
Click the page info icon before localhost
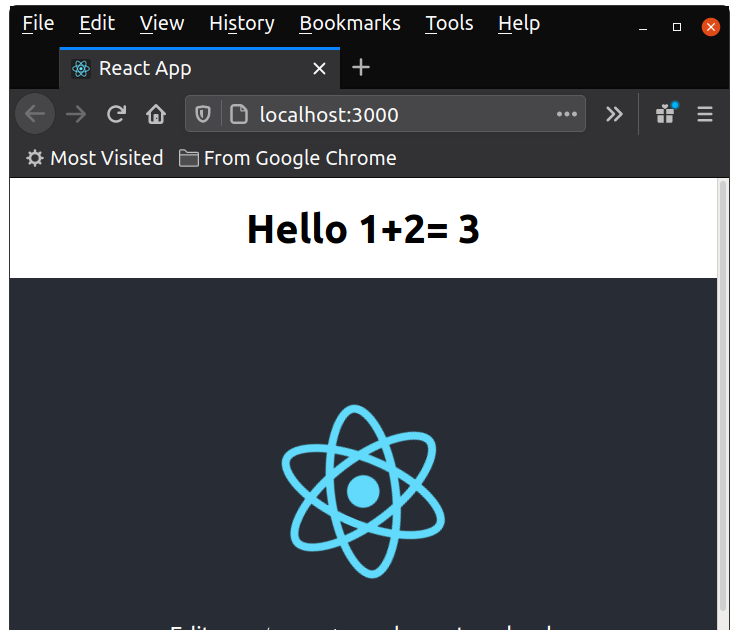[239, 114]
